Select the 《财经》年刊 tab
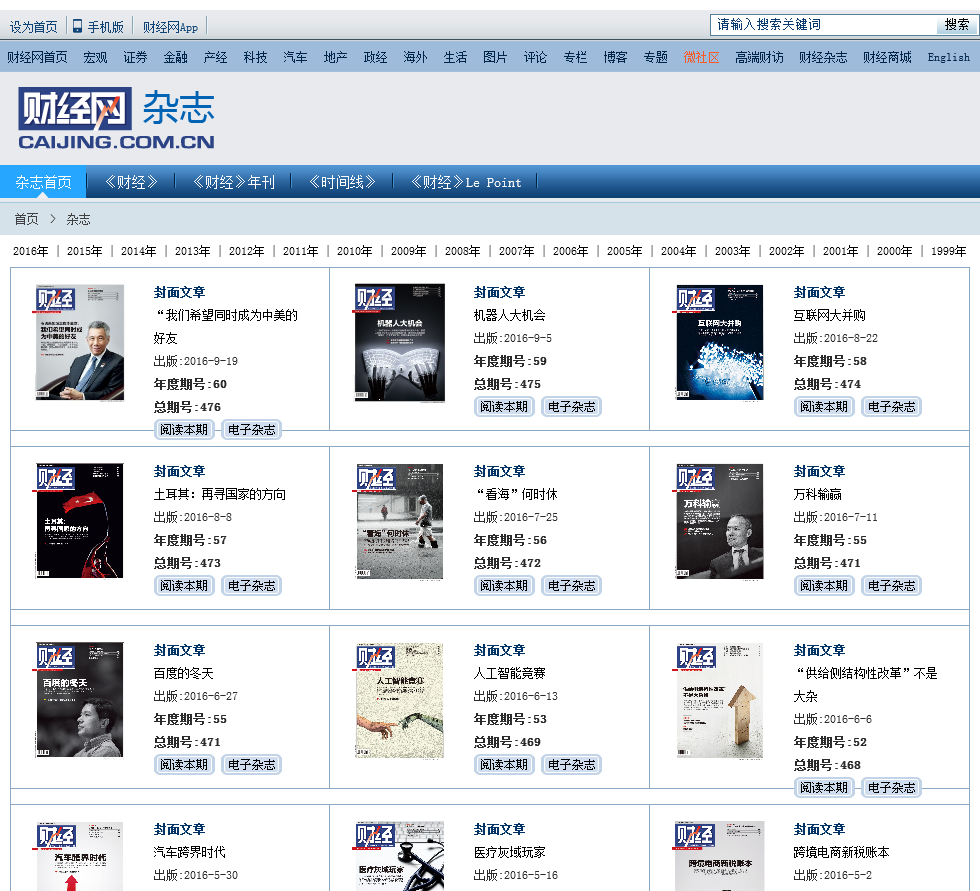The image size is (980, 891). (x=233, y=182)
